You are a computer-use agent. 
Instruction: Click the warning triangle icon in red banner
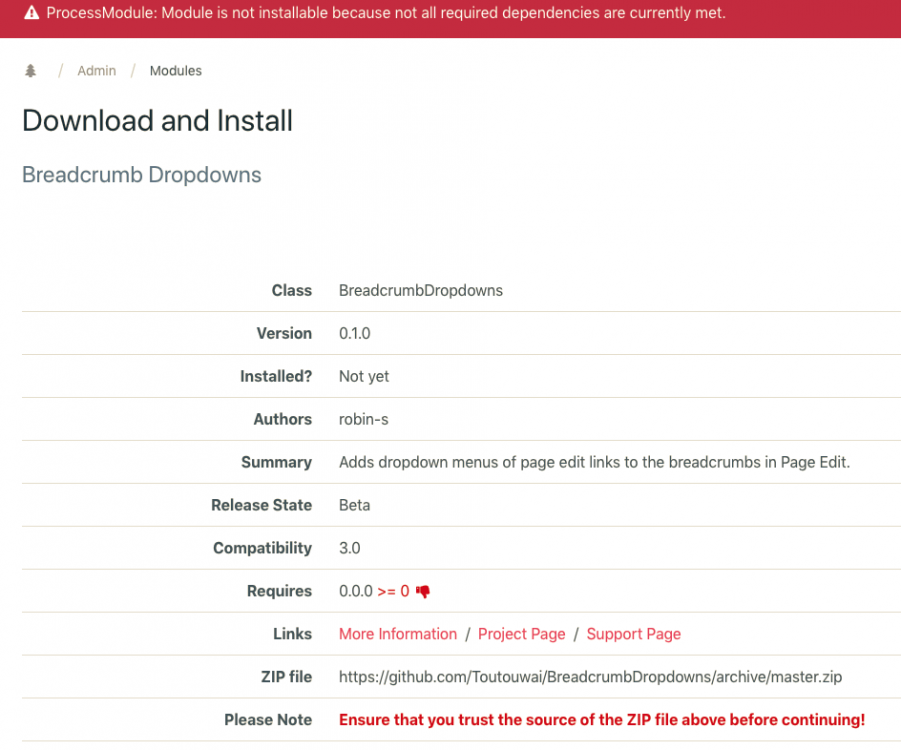31,14
